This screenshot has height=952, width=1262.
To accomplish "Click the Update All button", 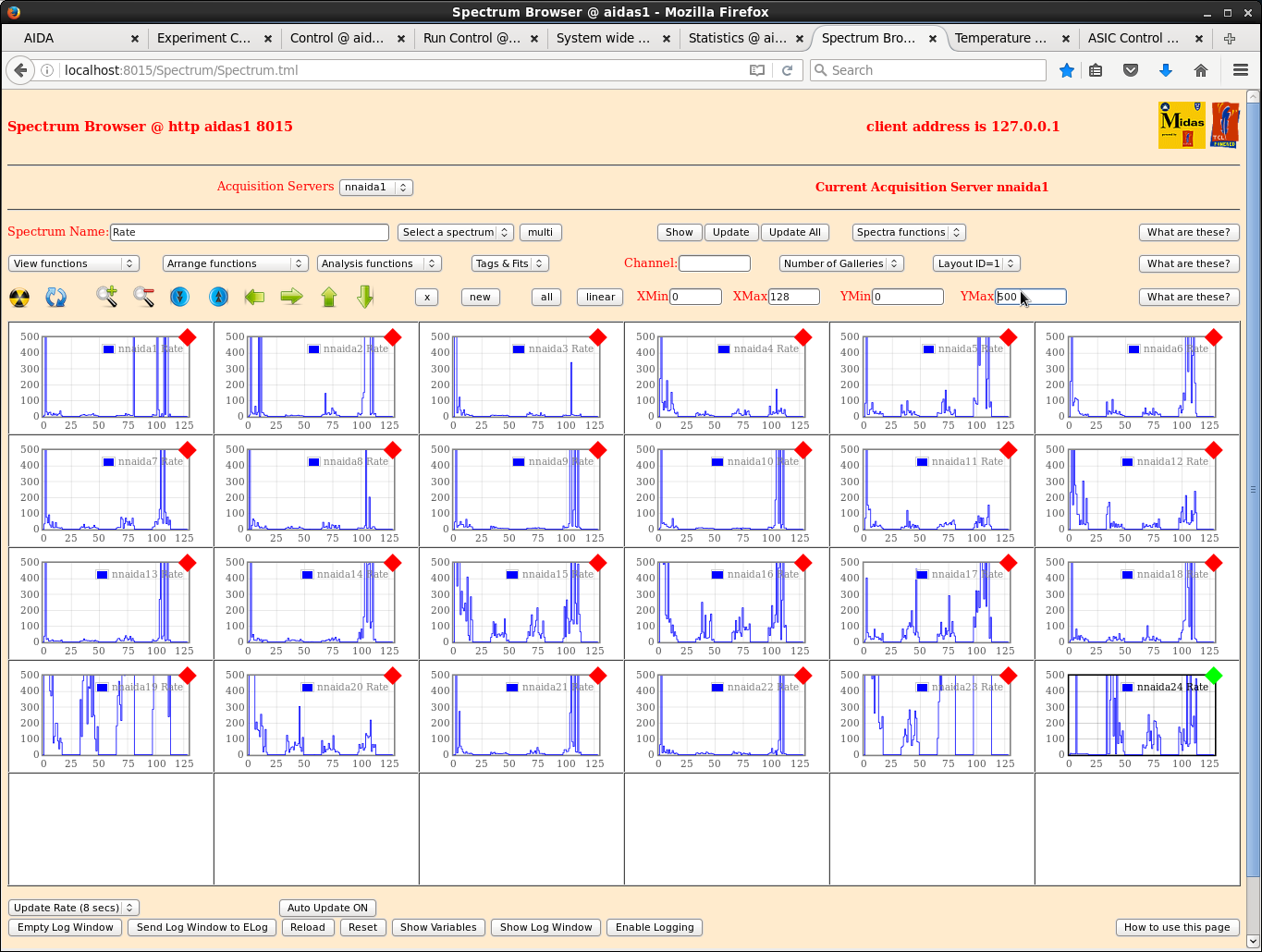I will [795, 232].
